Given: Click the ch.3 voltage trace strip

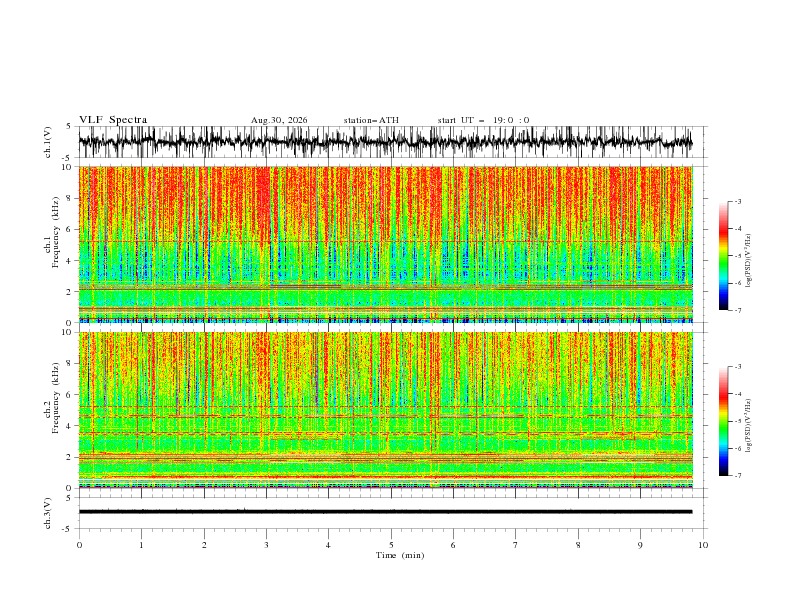Looking at the screenshot, I should (x=385, y=512).
